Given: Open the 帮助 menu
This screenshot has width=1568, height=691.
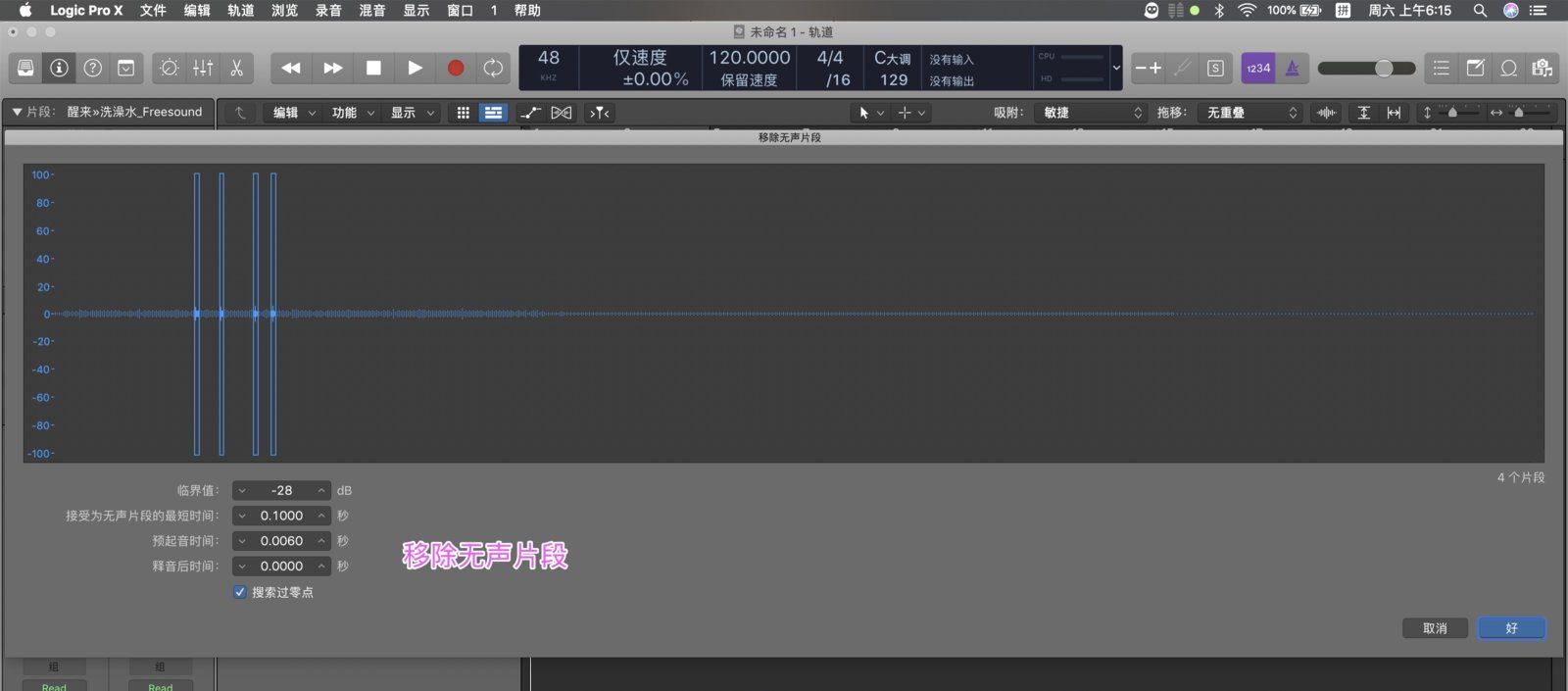Looking at the screenshot, I should (x=527, y=10).
